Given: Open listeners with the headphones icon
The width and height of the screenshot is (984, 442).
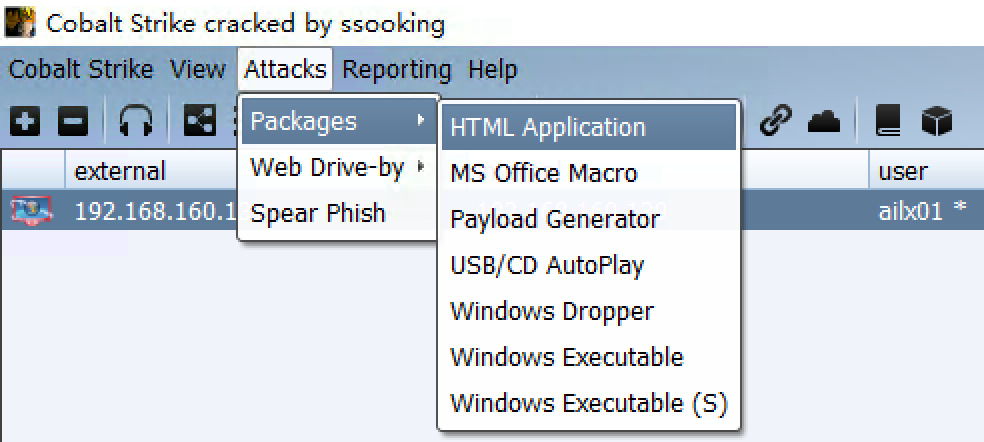Looking at the screenshot, I should (x=136, y=122).
